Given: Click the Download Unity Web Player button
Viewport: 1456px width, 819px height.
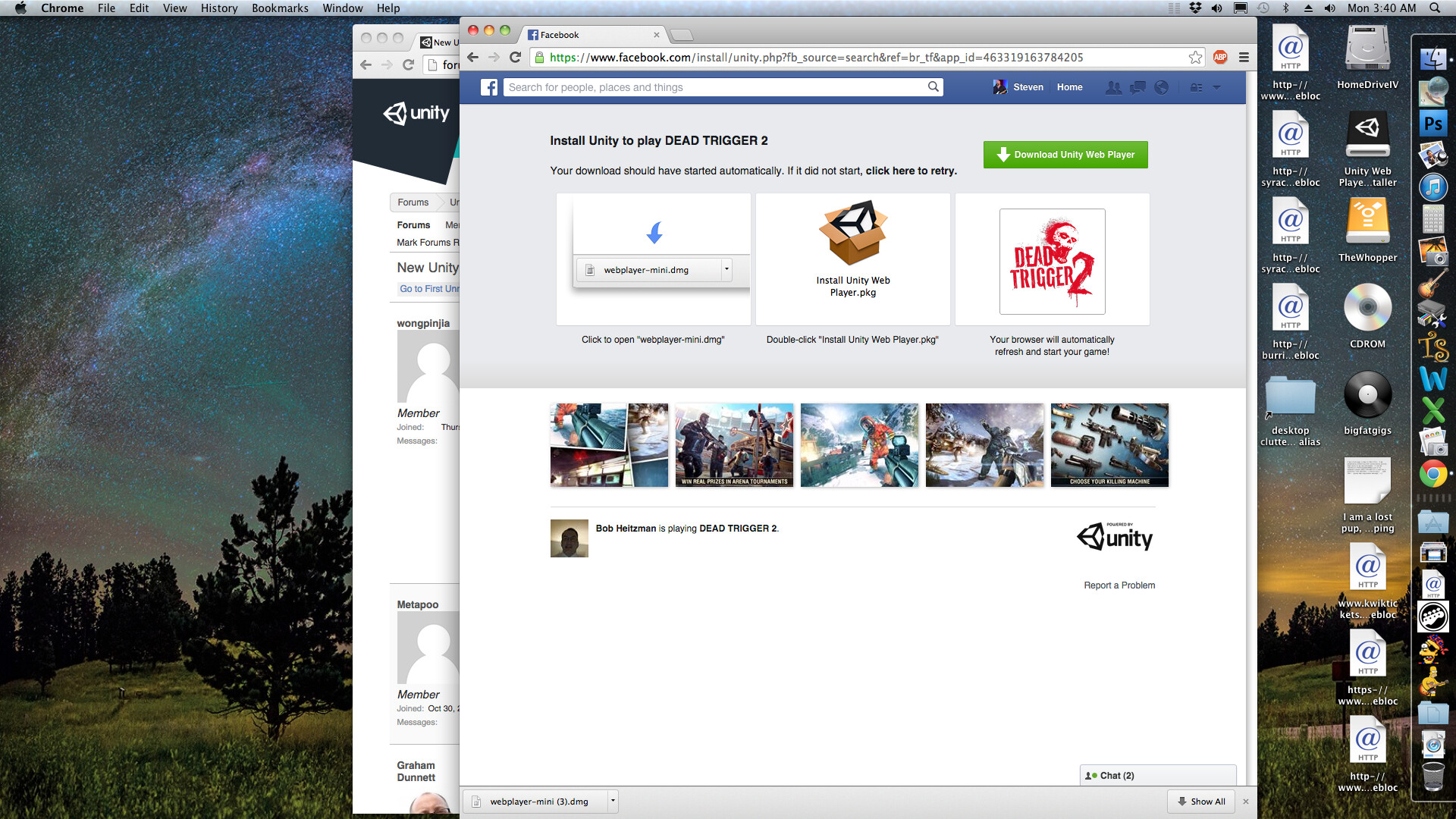Looking at the screenshot, I should tap(1065, 154).
